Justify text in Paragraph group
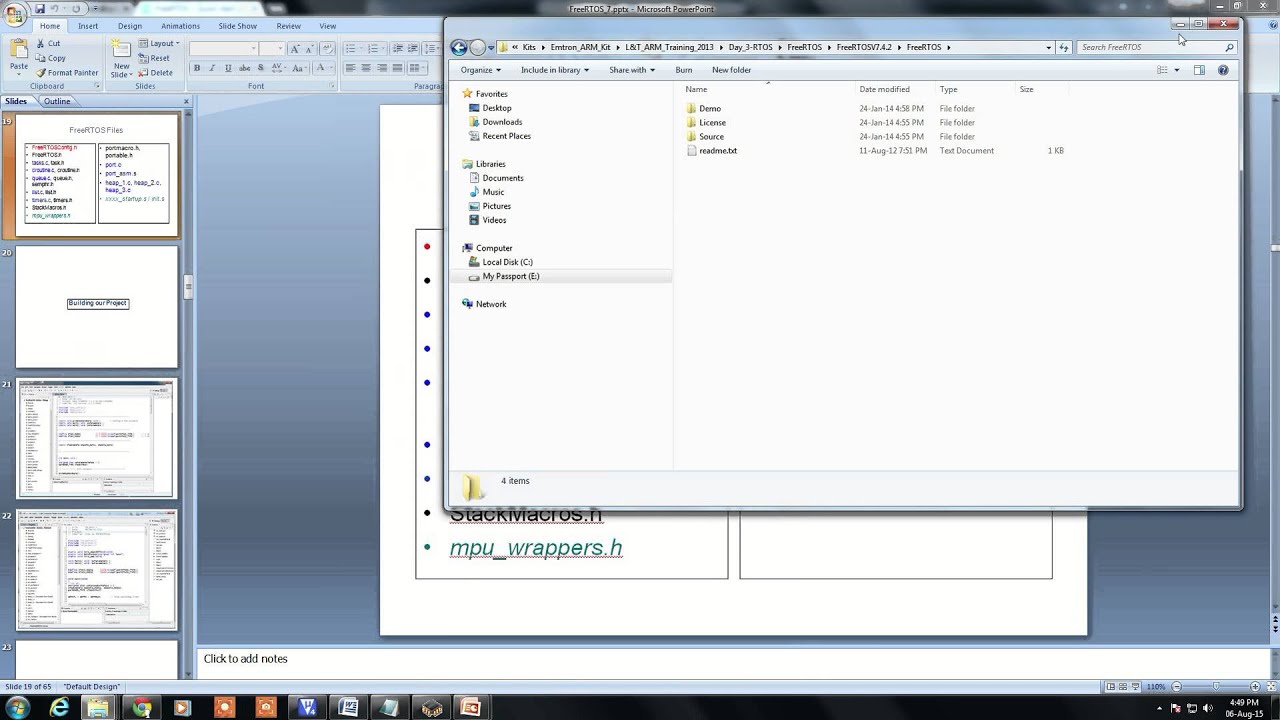 pos(397,68)
